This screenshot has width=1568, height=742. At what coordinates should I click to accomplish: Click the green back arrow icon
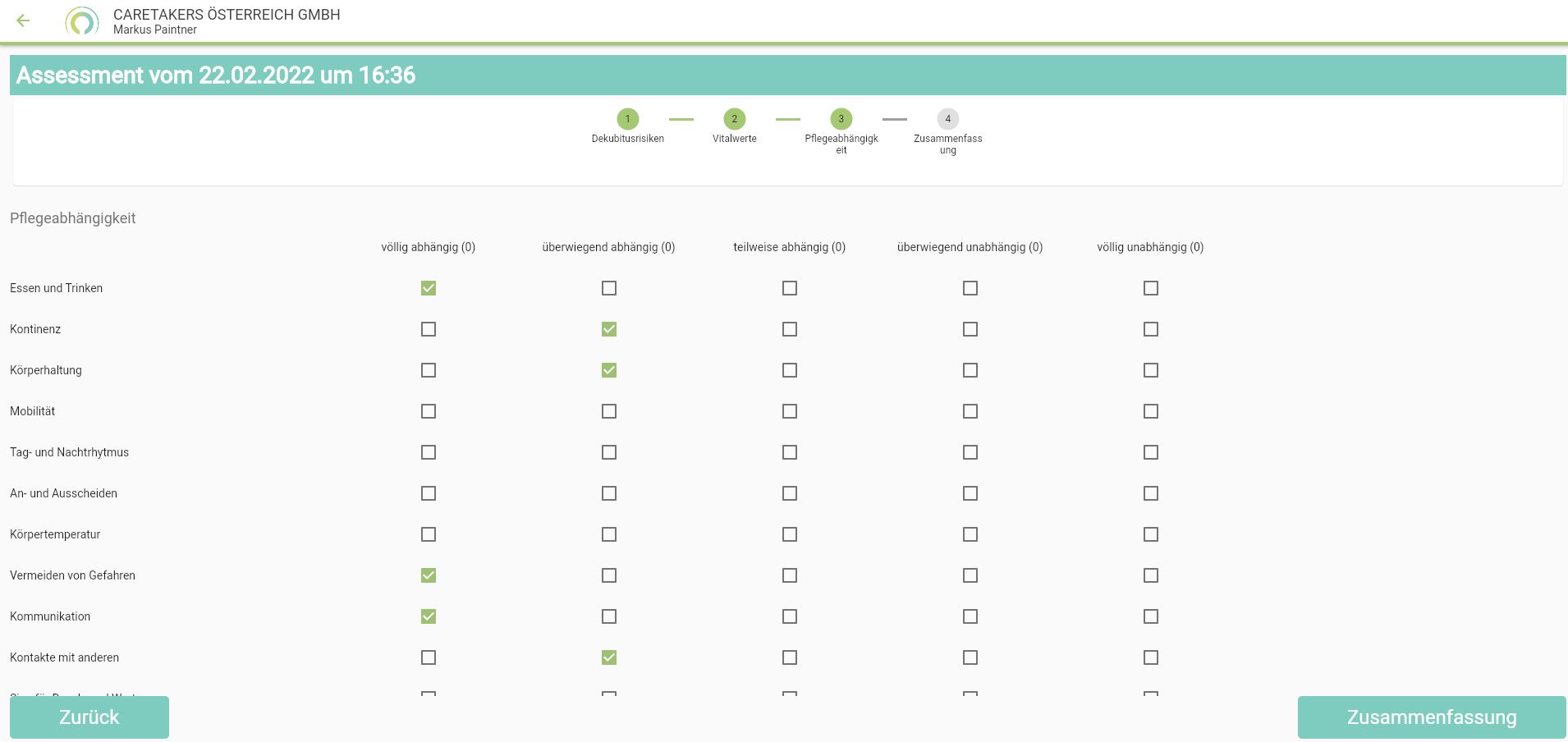(x=23, y=21)
